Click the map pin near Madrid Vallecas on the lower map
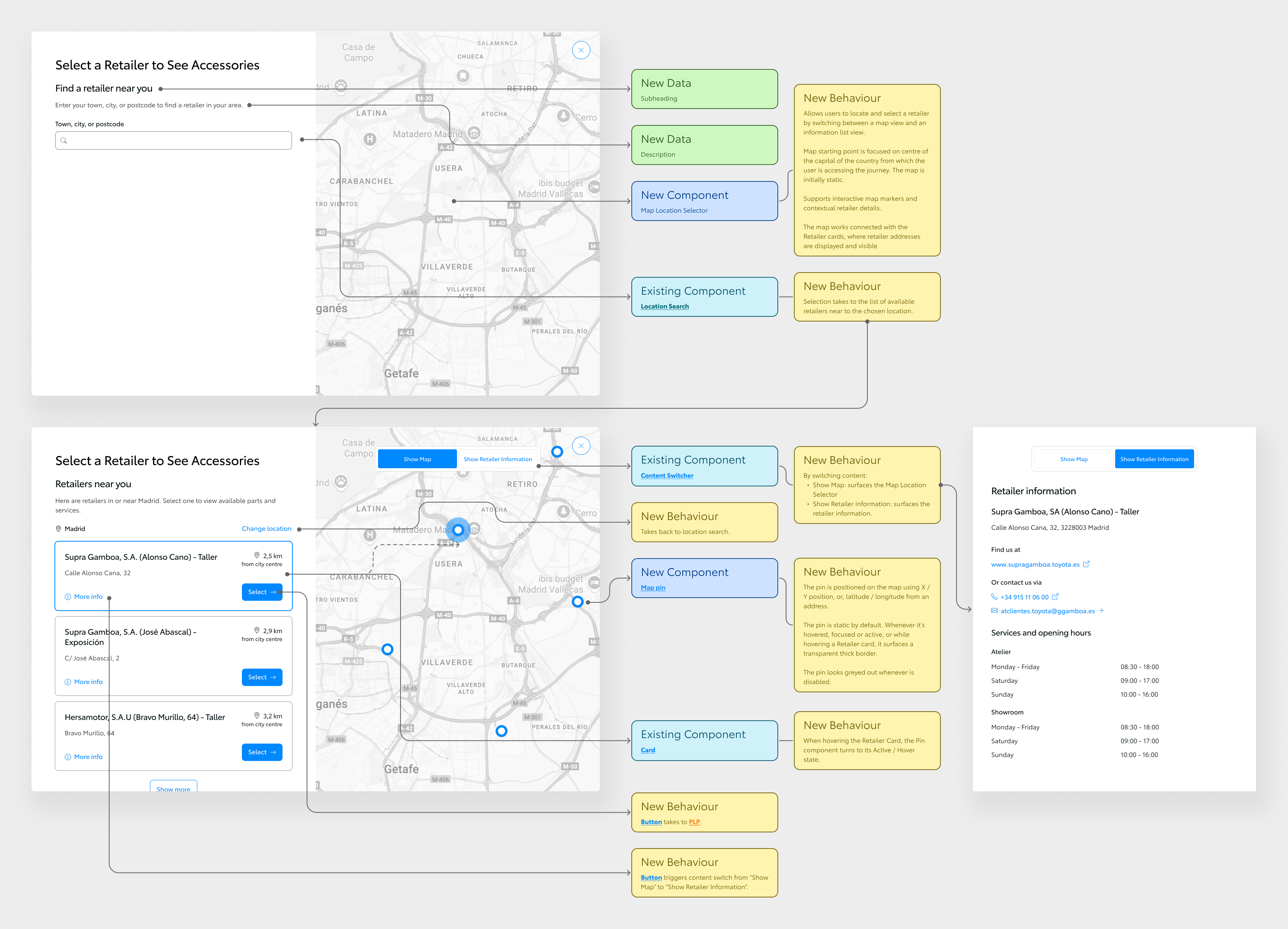The height and width of the screenshot is (929, 1288). point(577,601)
